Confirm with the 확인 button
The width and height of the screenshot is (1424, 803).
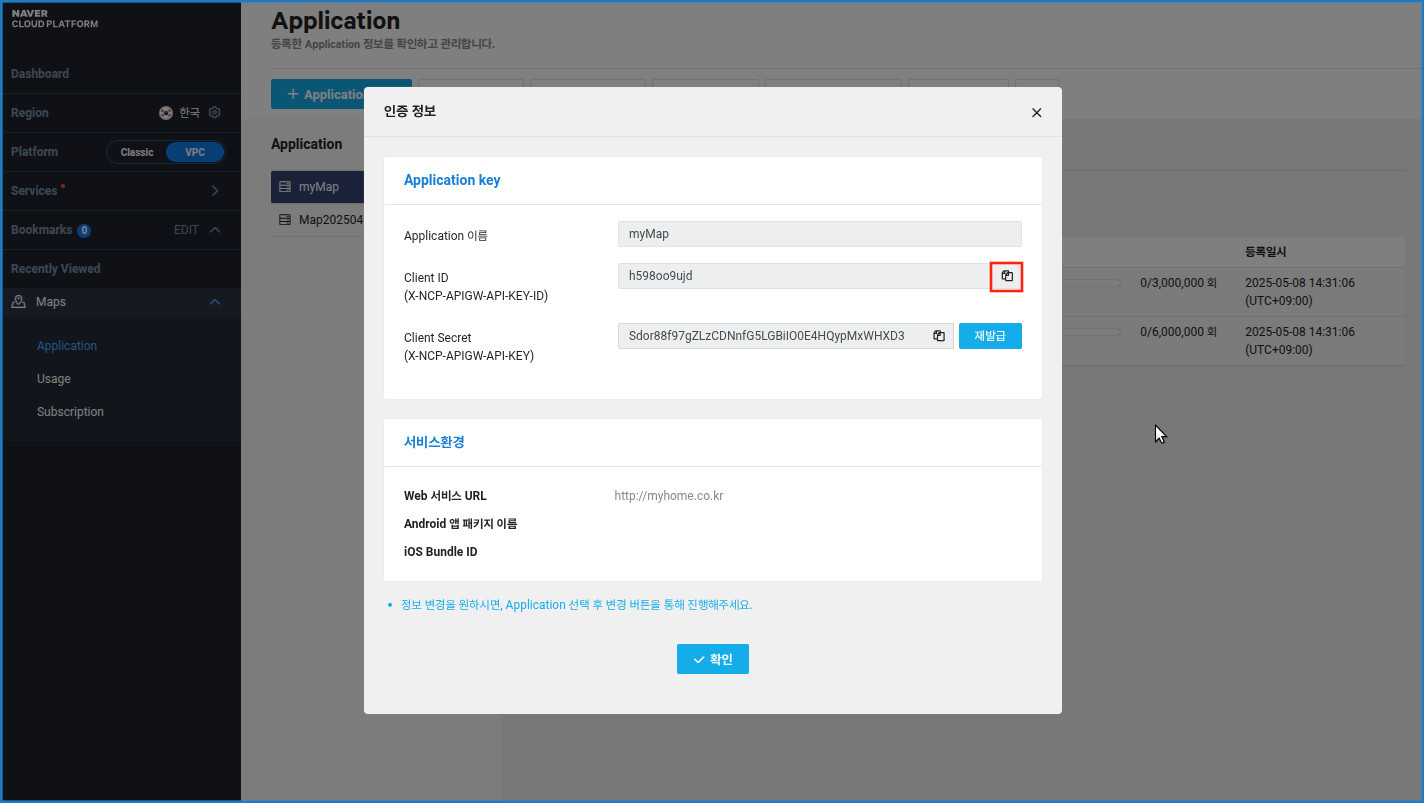click(x=712, y=659)
